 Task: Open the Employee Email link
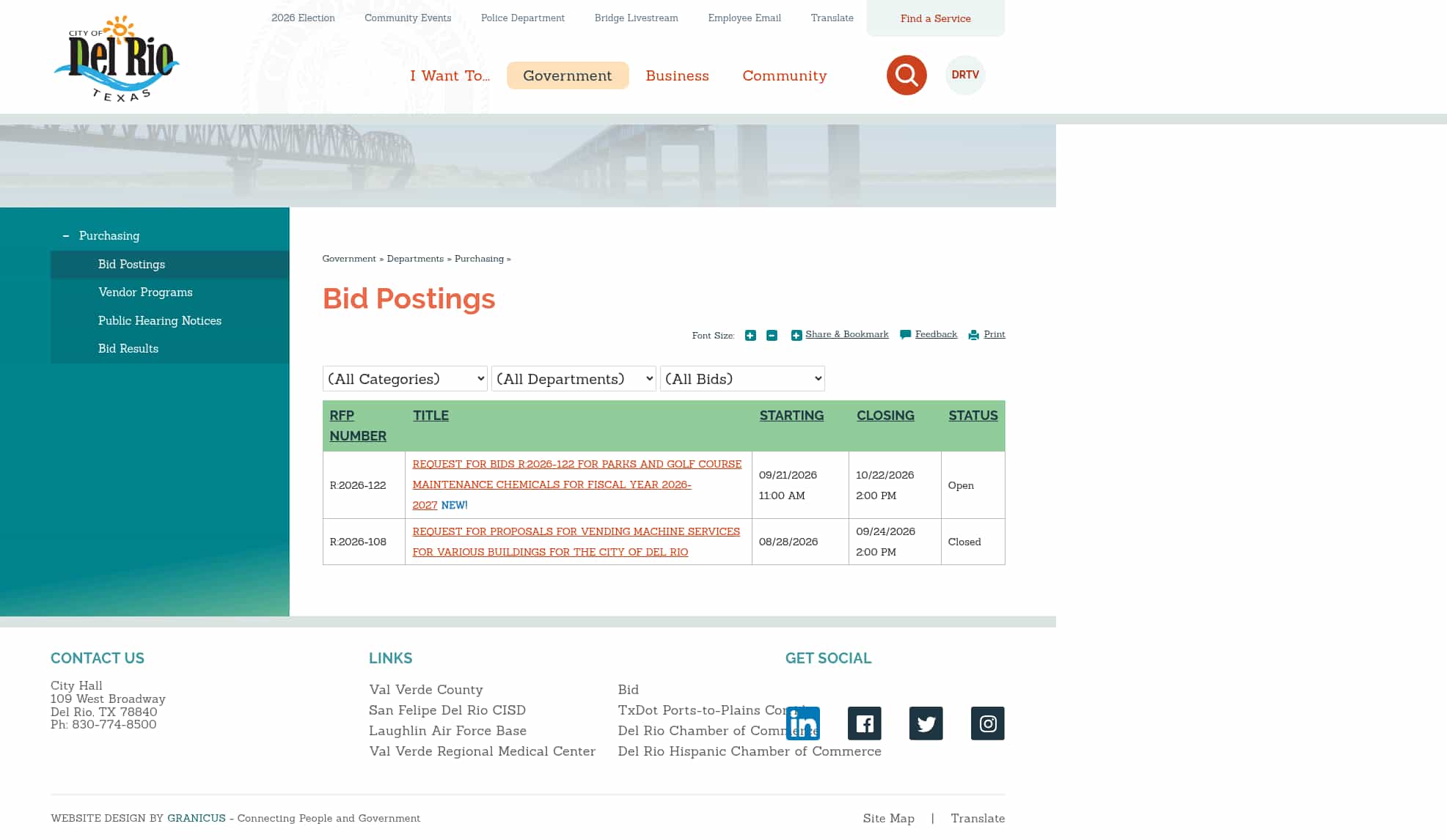pos(744,18)
